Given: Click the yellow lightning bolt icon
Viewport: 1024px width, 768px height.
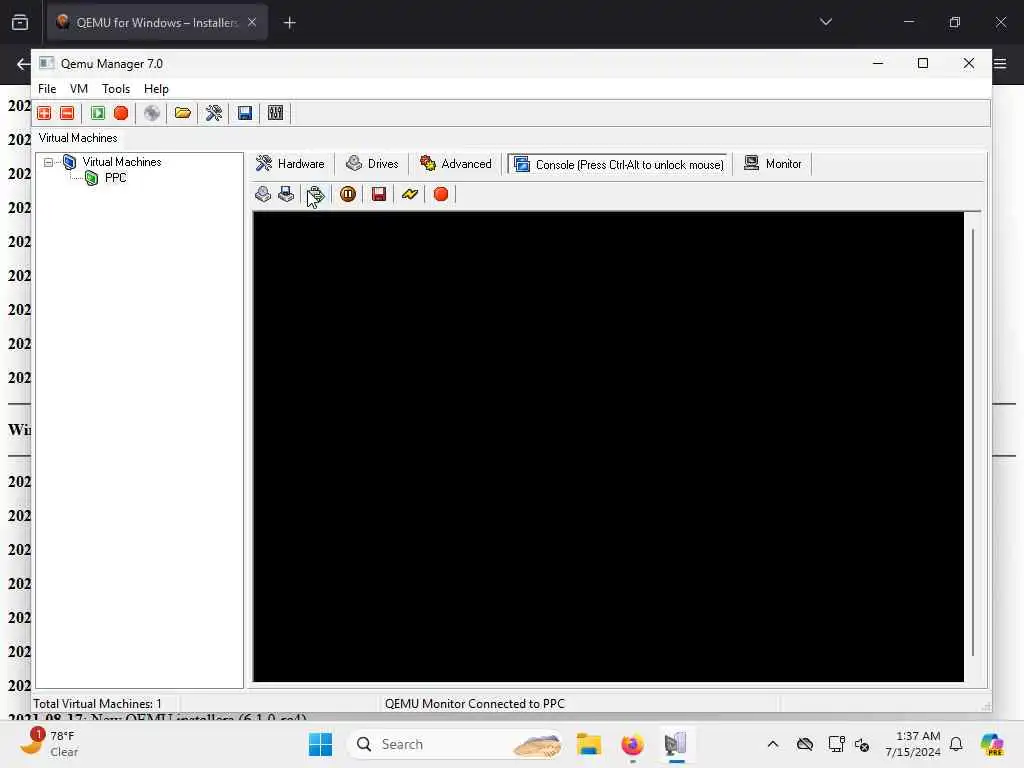Looking at the screenshot, I should (x=409, y=194).
